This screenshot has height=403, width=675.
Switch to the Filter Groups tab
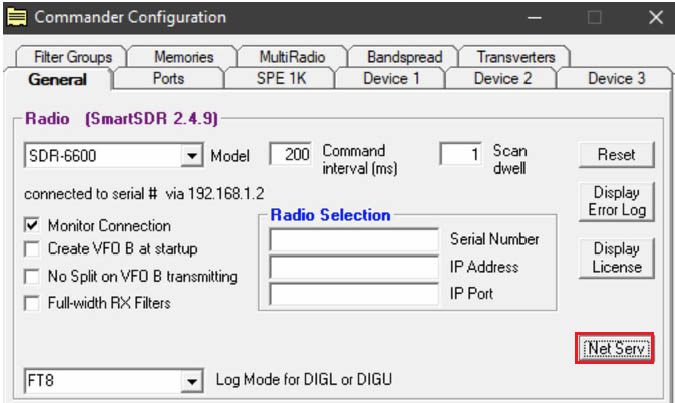(72, 57)
